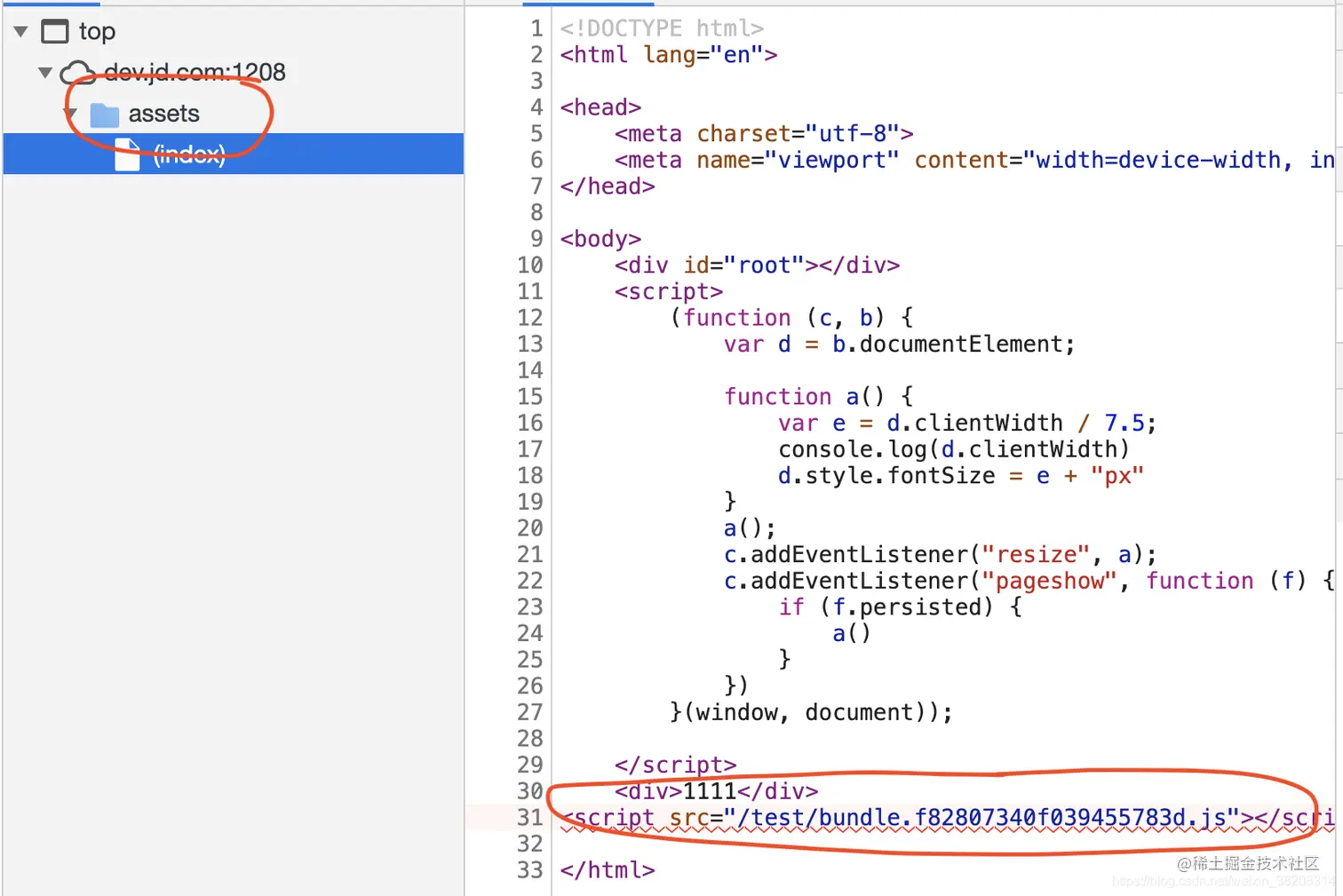This screenshot has height=896, width=1343.
Task: Click the div id="root" line
Action: [x=757, y=266]
